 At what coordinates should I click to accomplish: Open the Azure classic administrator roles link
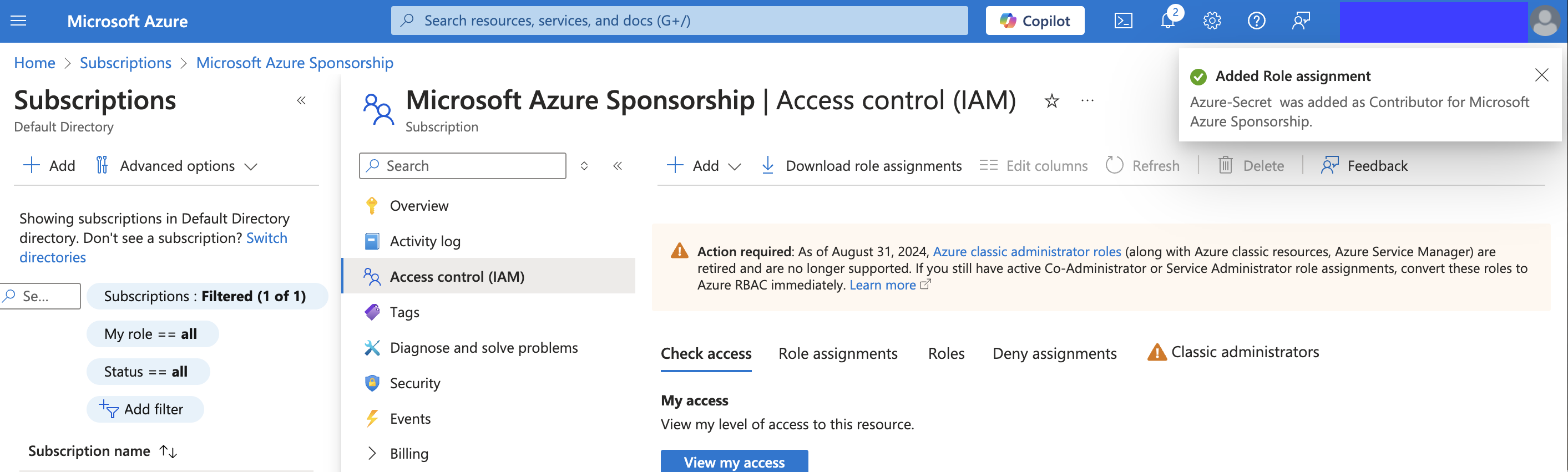(1026, 251)
